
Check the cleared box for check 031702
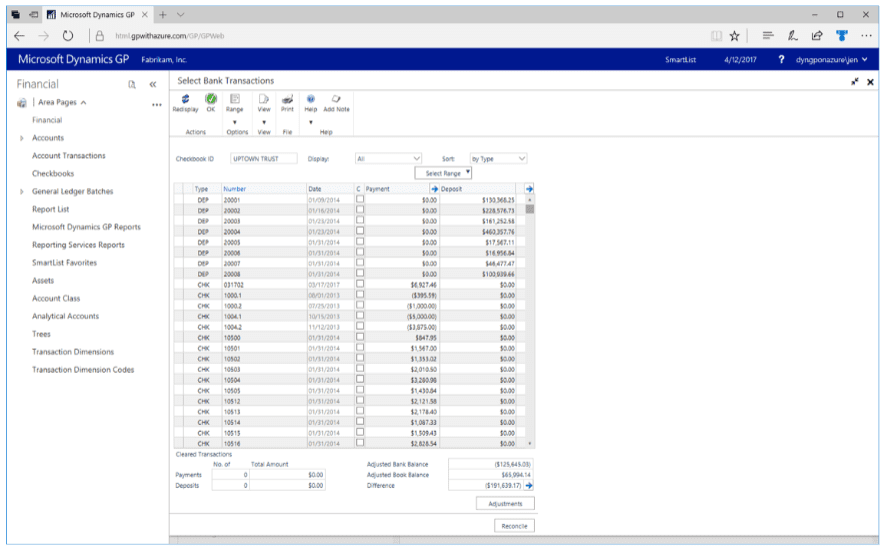360,284
